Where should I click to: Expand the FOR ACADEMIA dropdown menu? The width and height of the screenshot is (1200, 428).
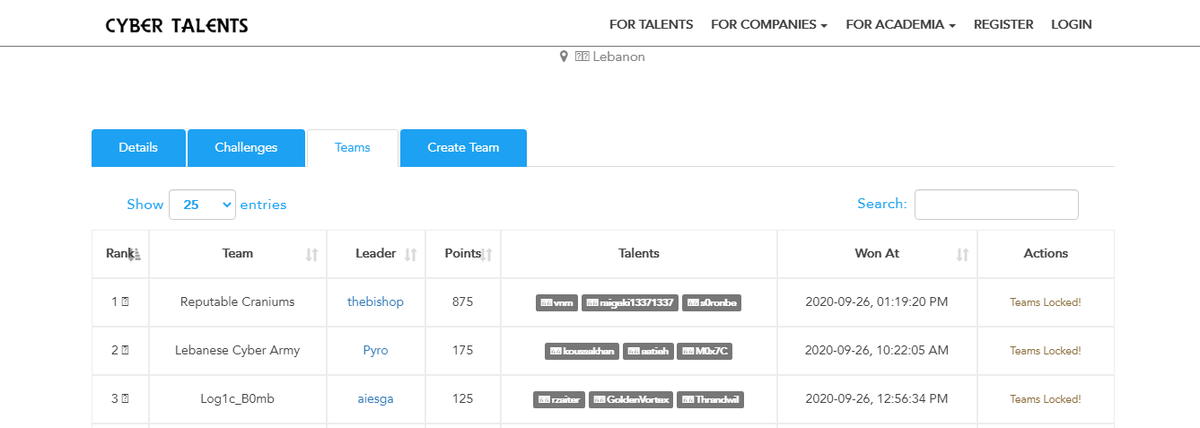click(901, 24)
